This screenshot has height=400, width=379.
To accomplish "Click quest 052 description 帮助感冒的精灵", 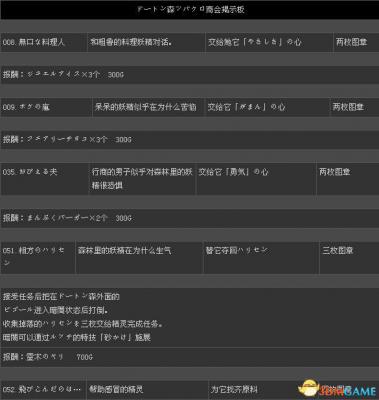I will click(147, 390).
